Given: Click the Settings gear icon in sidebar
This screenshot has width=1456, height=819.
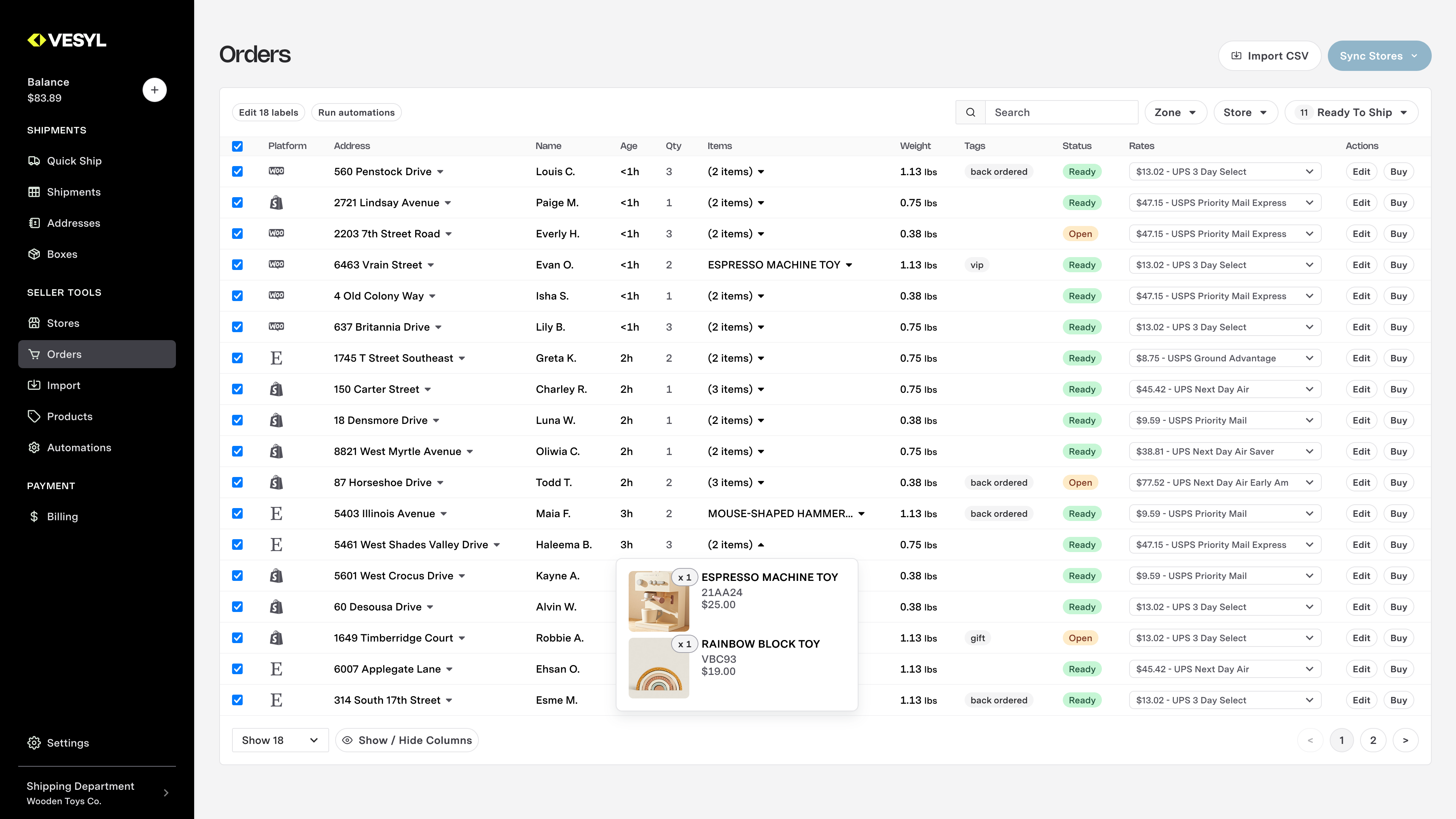Looking at the screenshot, I should 34,743.
